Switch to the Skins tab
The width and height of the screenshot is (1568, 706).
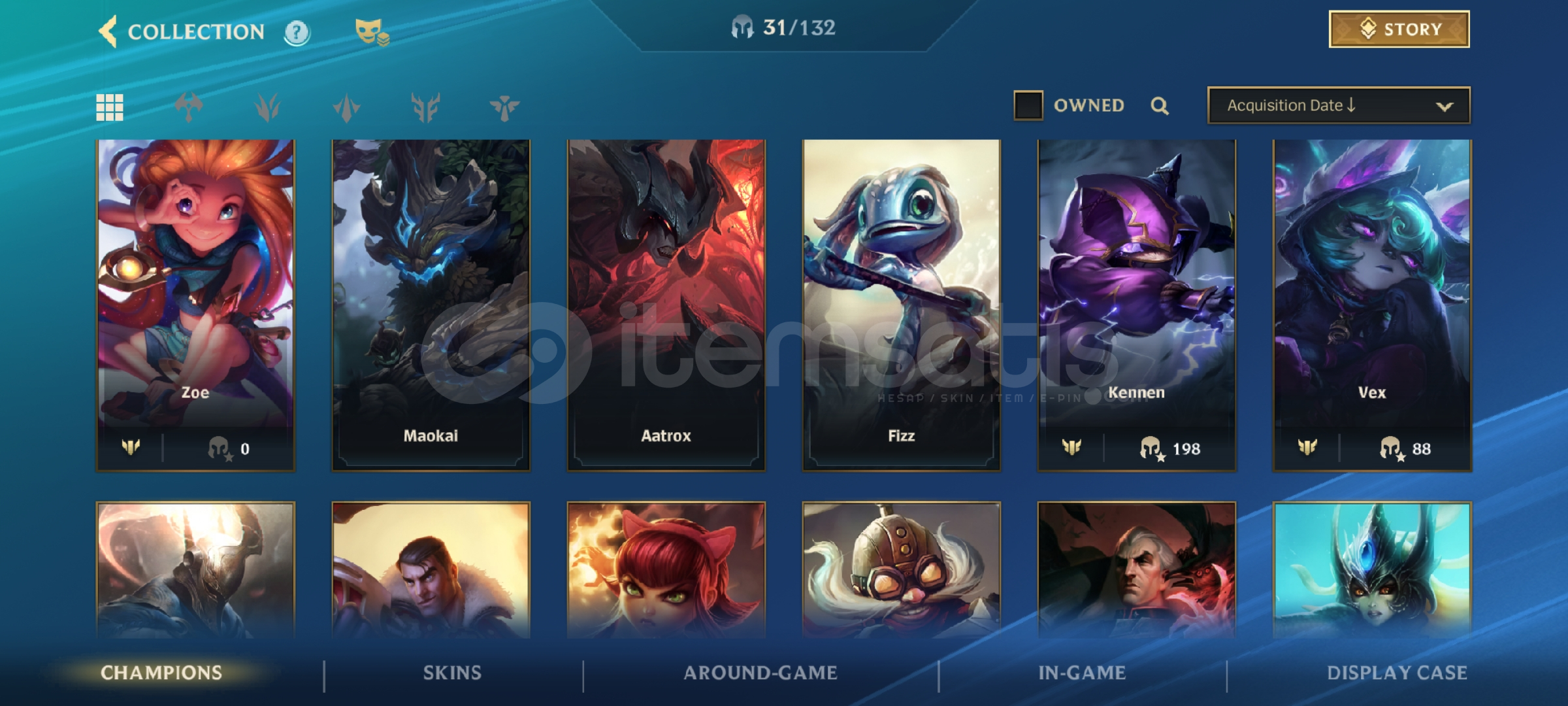452,673
